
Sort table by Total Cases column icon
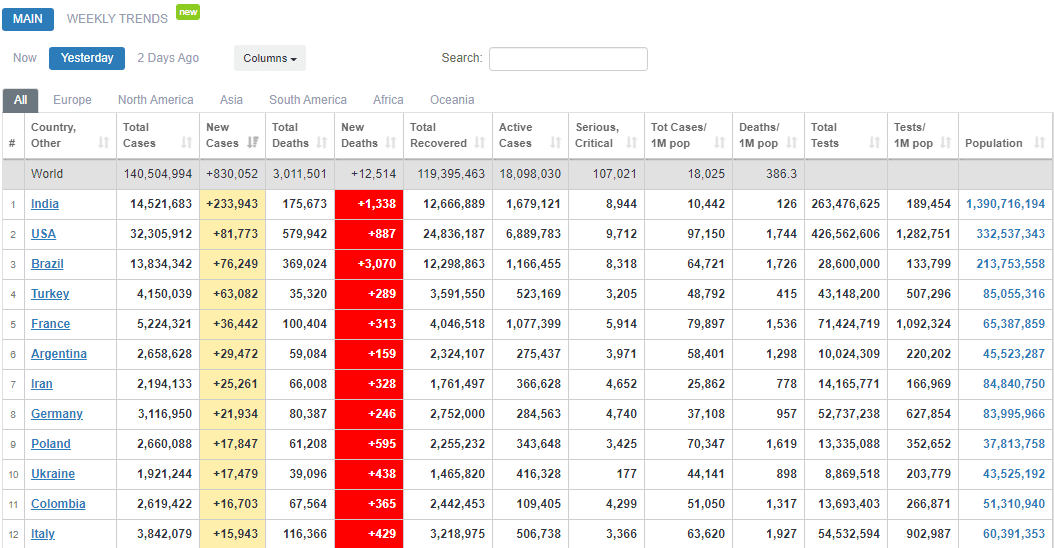(187, 143)
